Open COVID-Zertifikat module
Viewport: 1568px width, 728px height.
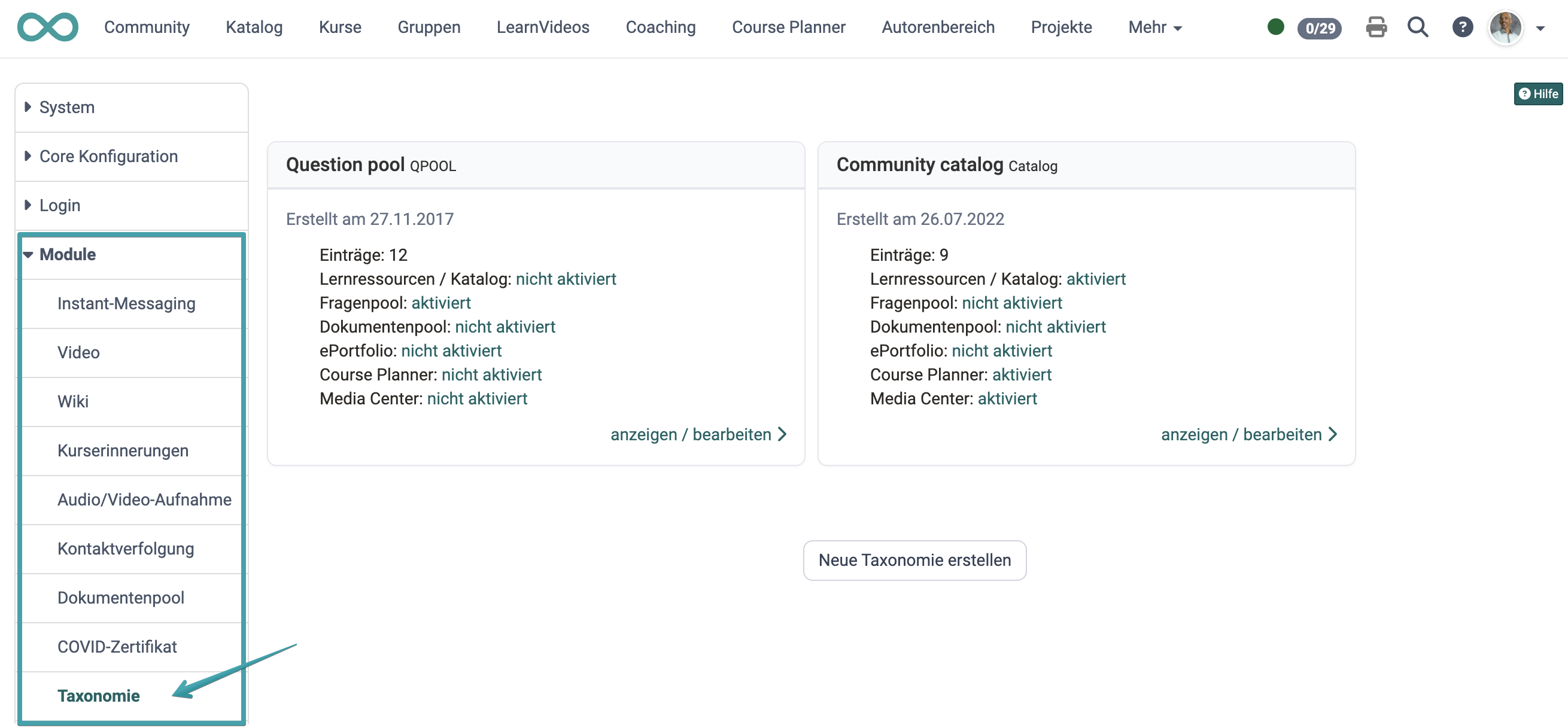tap(132, 647)
